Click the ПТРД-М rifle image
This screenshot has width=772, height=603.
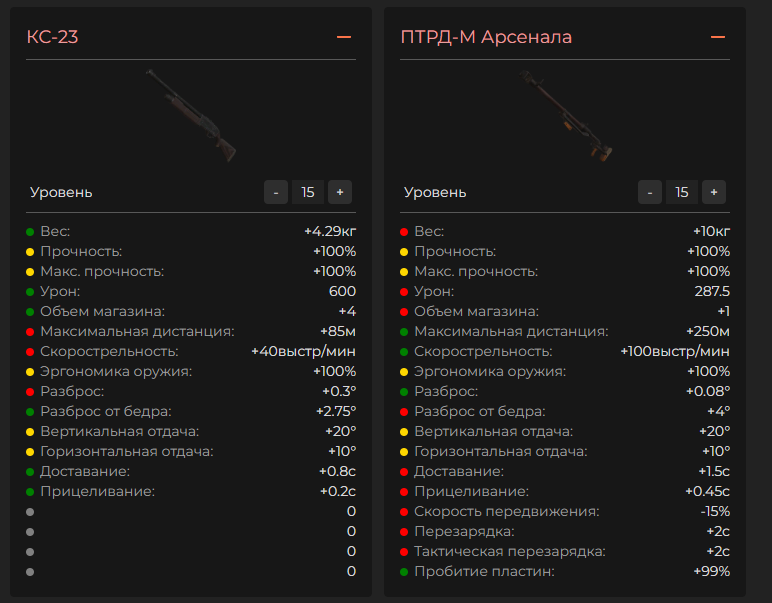[x=565, y=115]
